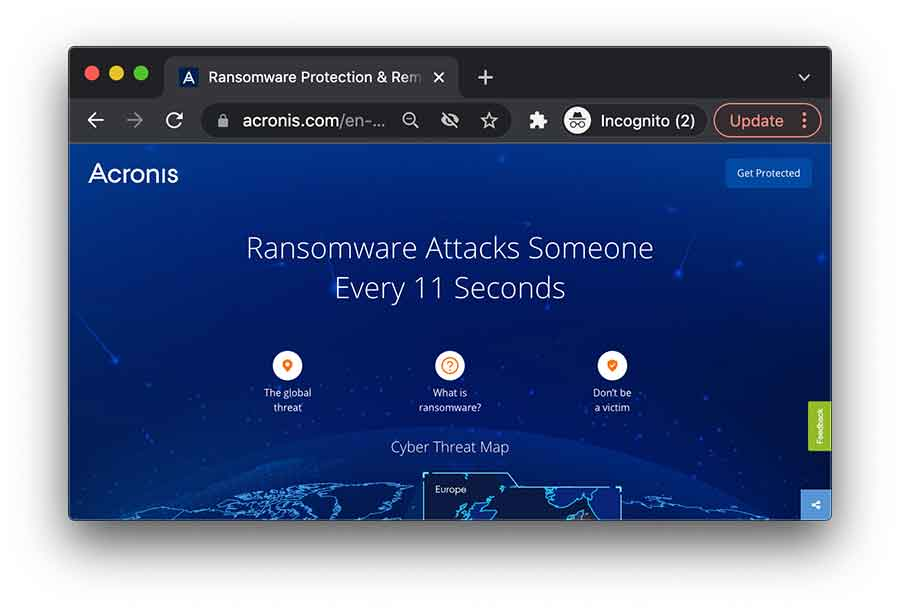Click the Acronis logo
Viewport: 900px width, 611px height.
133,173
